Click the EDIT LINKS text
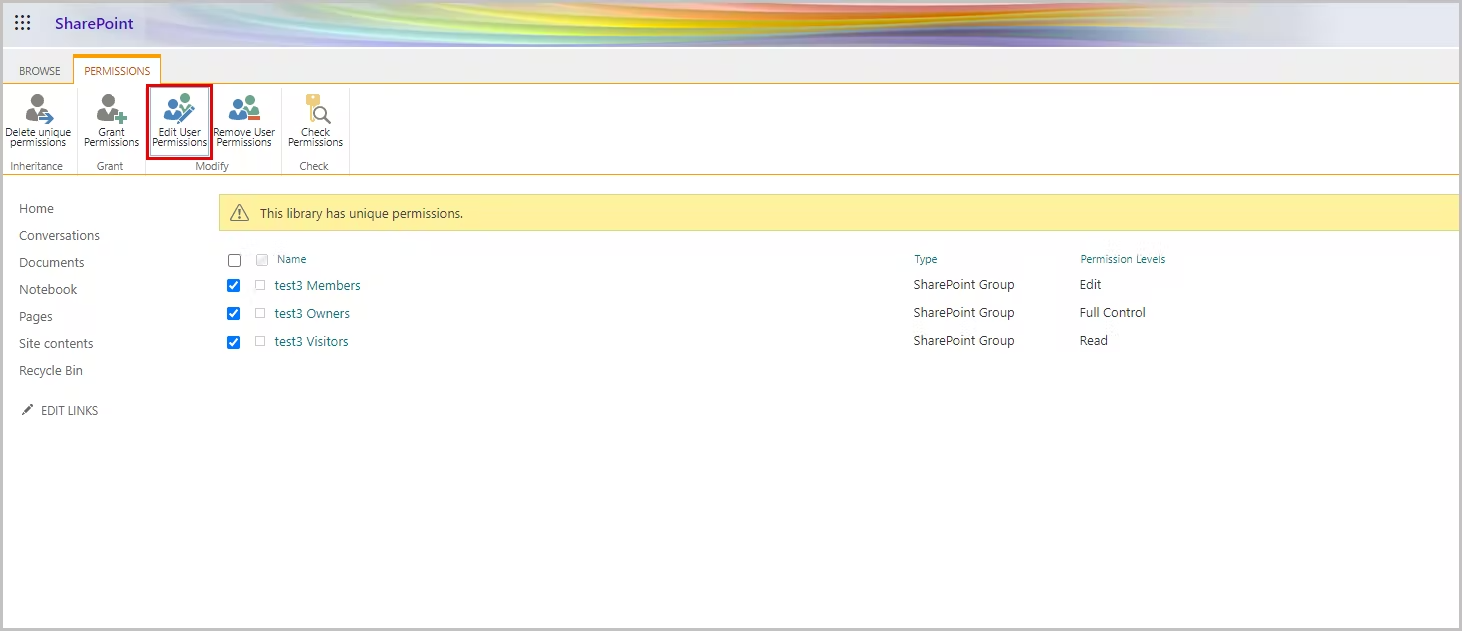 pyautogui.click(x=69, y=410)
